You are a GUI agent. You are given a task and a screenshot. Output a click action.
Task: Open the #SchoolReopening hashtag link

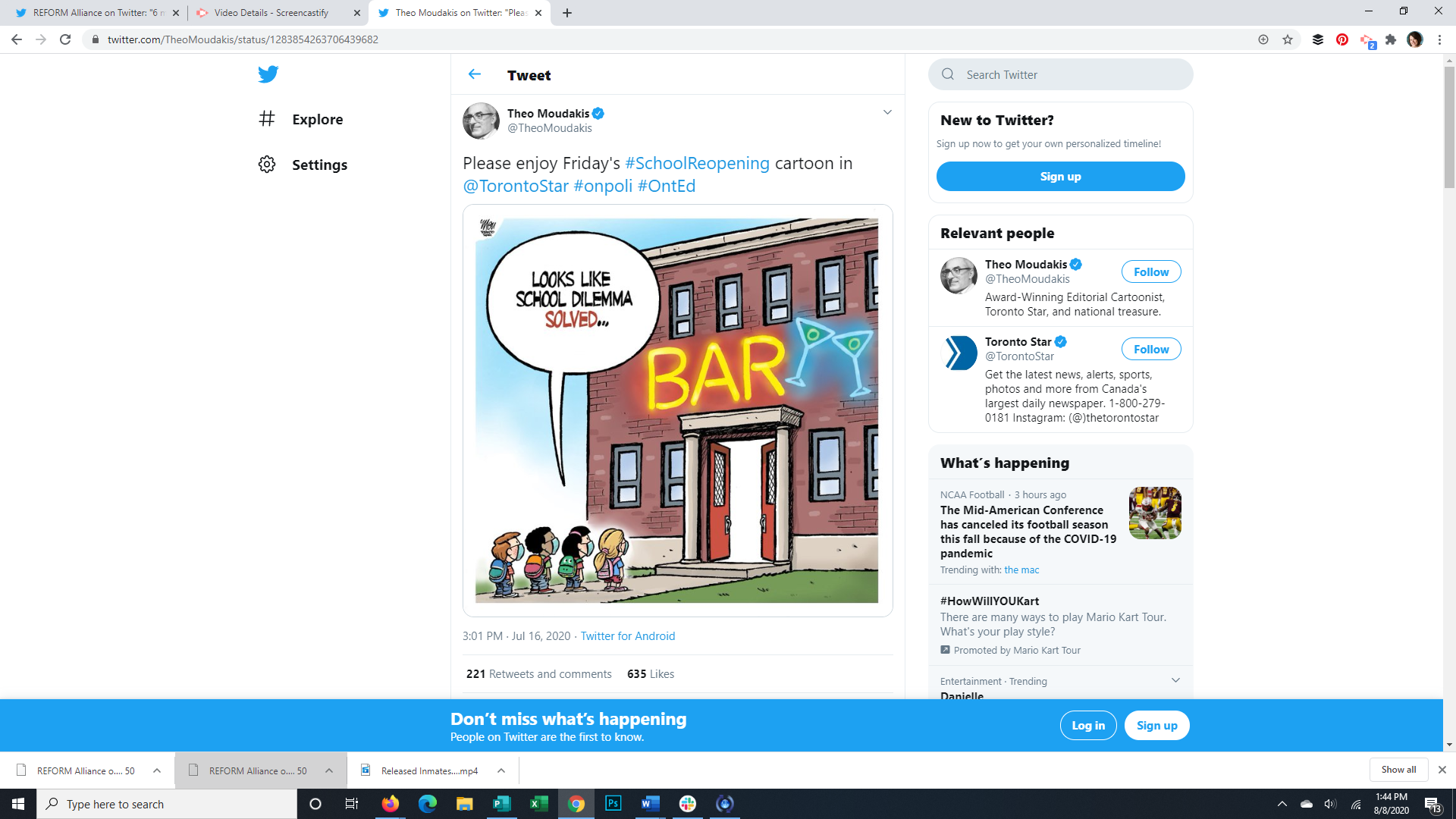pos(697,163)
